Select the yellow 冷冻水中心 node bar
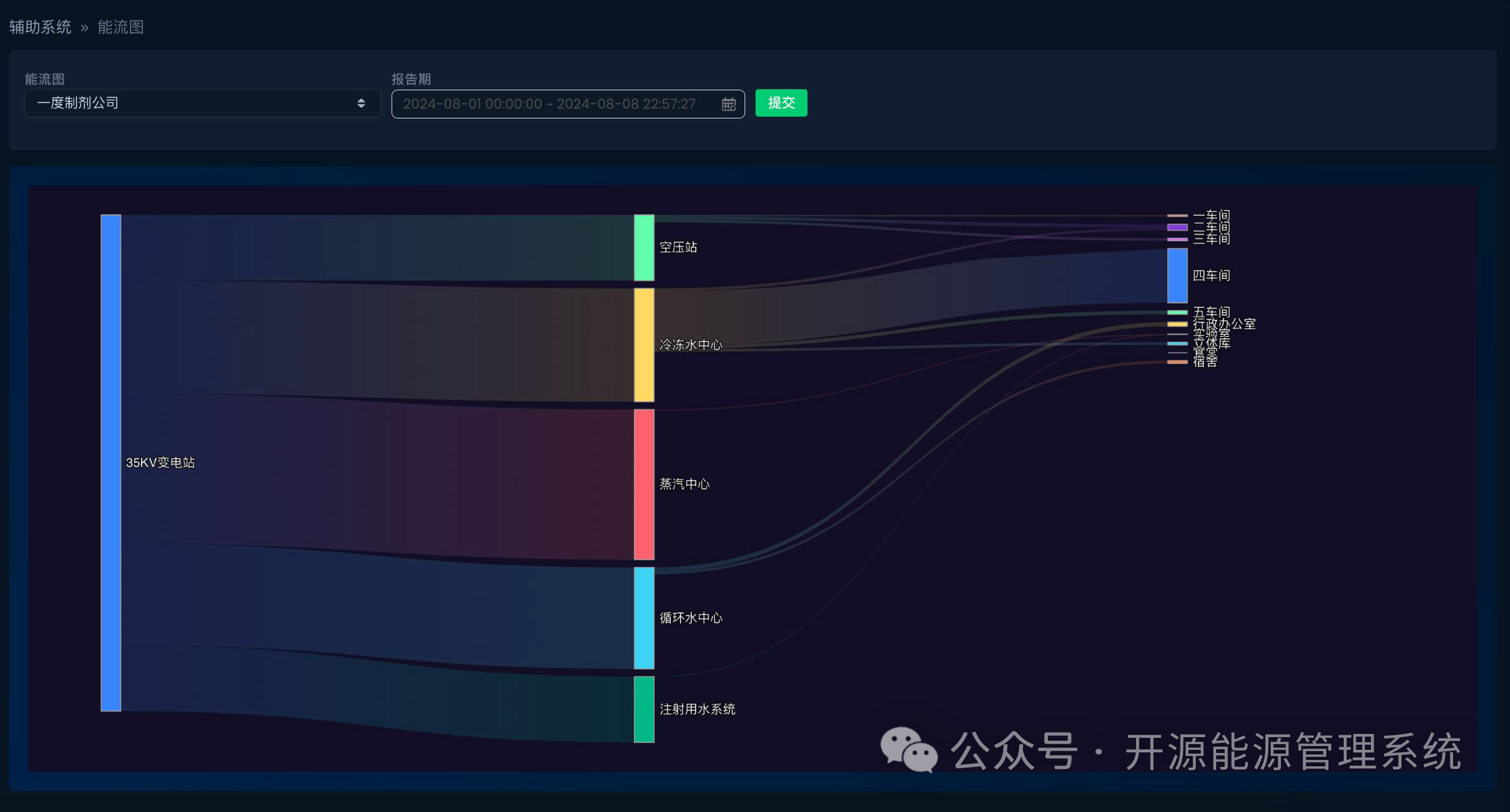 [x=644, y=344]
